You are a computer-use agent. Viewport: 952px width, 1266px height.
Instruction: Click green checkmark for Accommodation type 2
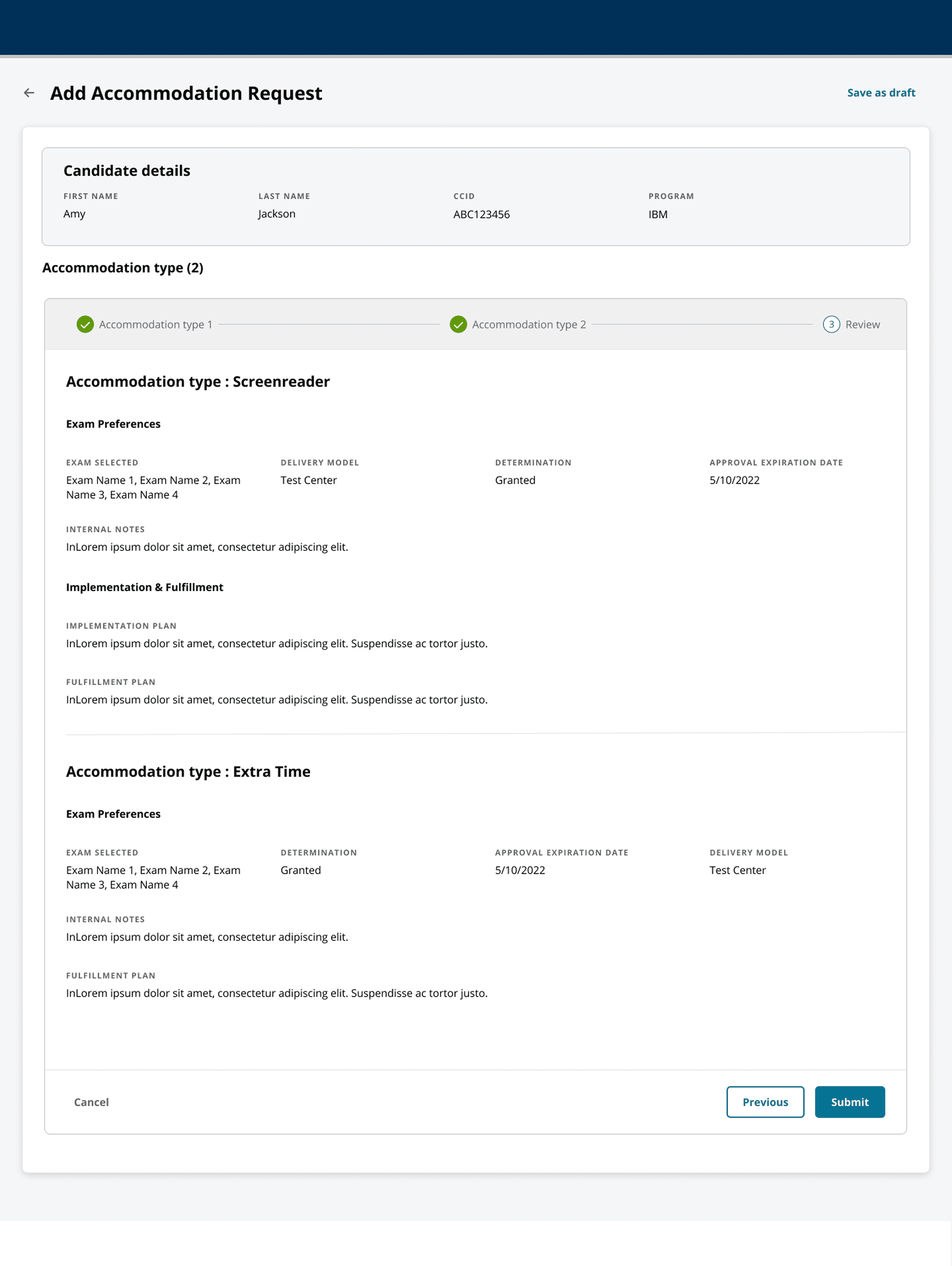458,324
